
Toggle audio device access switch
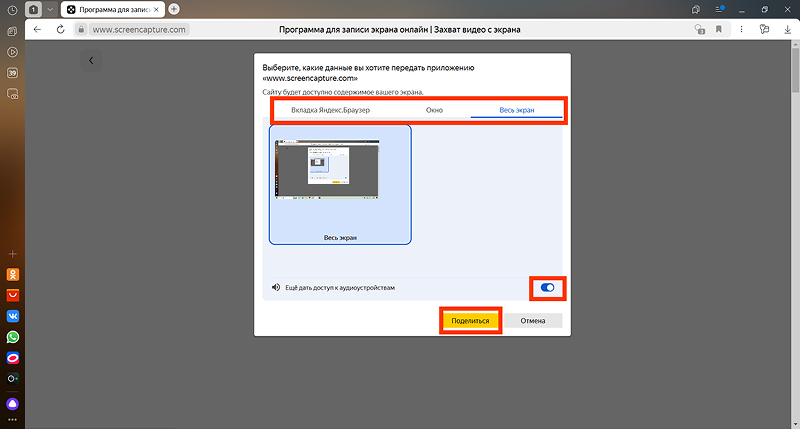[x=547, y=288]
